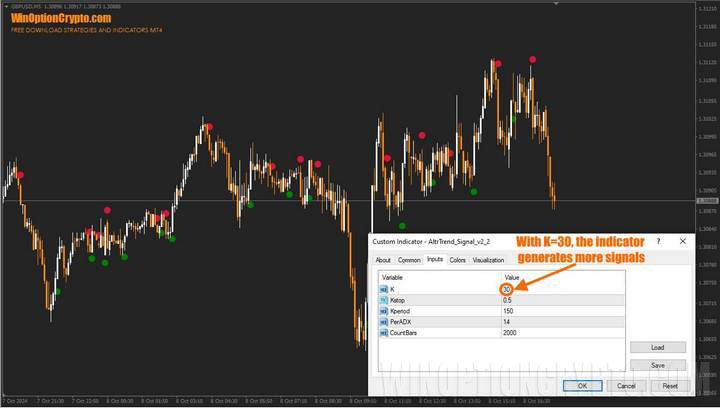Open the Visualization tab

click(x=489, y=260)
